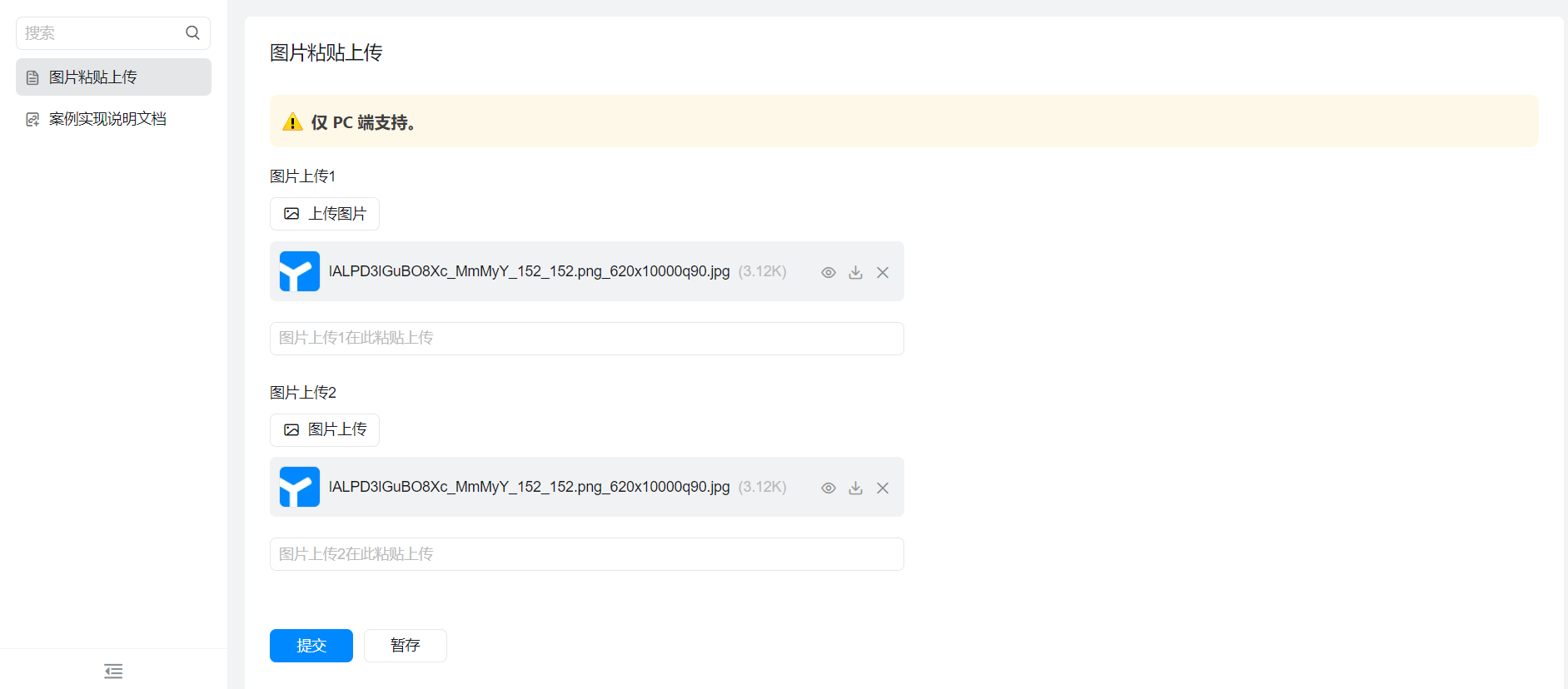Viewport: 1568px width, 689px height.
Task: Preview the first uploaded image via eye icon
Action: [828, 272]
